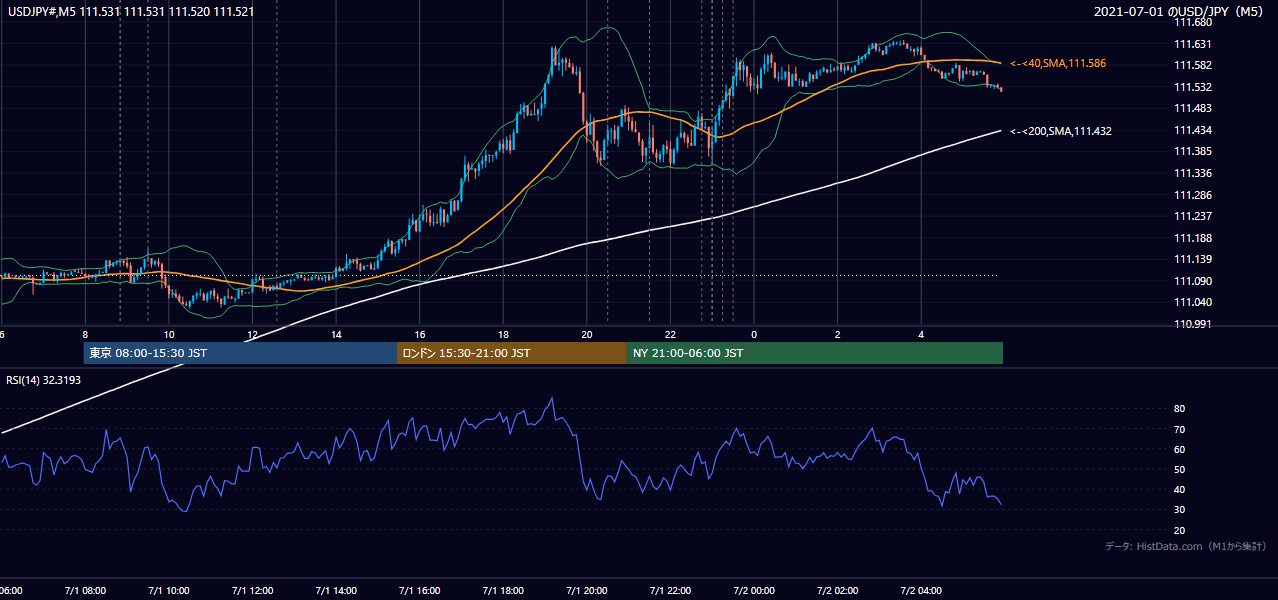The height and width of the screenshot is (600, 1278).
Task: Click price axis value 111.631
Action: pyautogui.click(x=1194, y=44)
